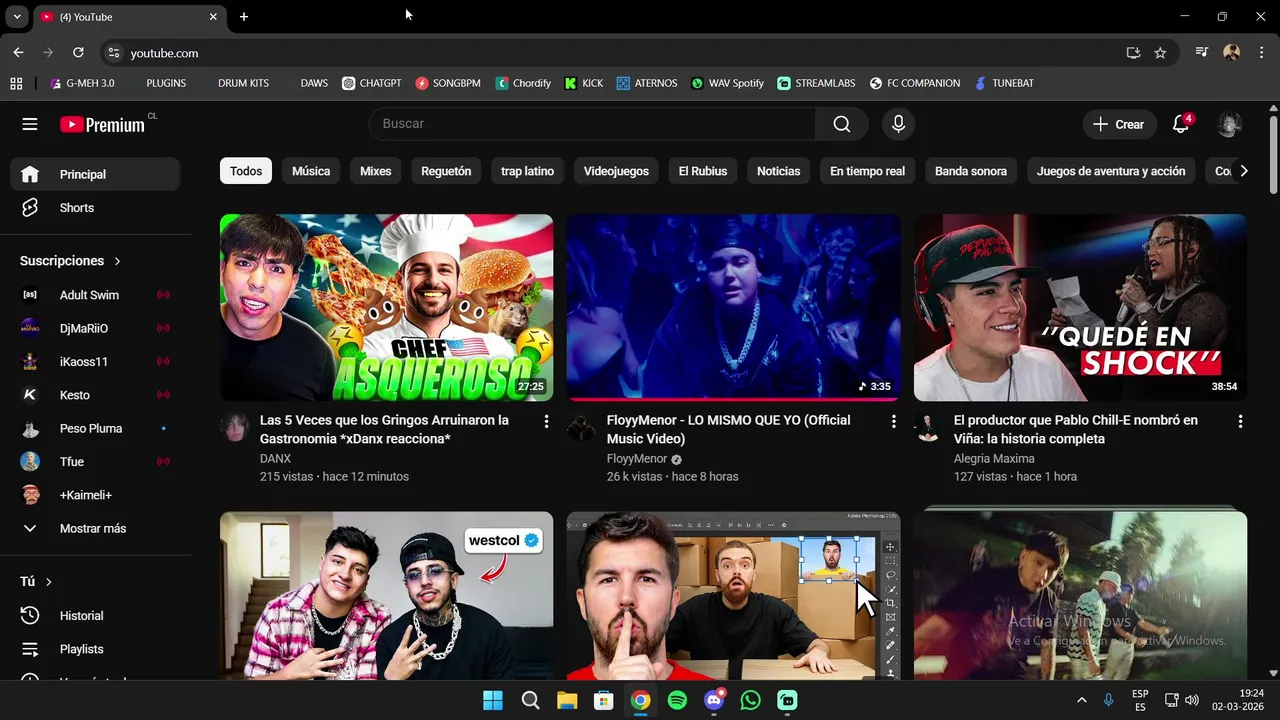Open the Chrome apps grid shortcut

coord(16,83)
